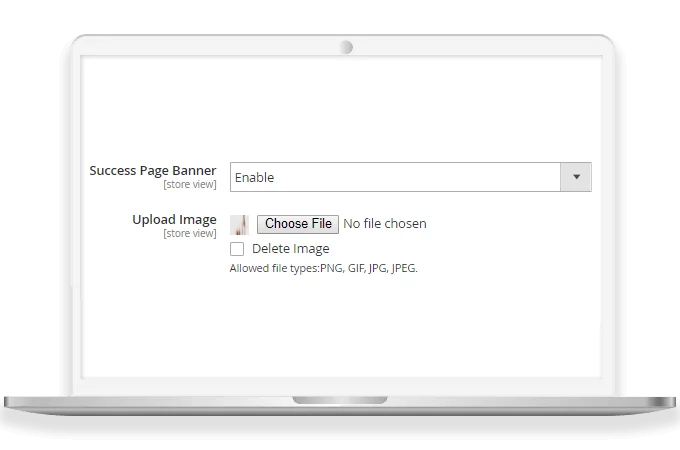Click the JPEG entry in allowed file types
Screen dimensions: 680x450
402,269
